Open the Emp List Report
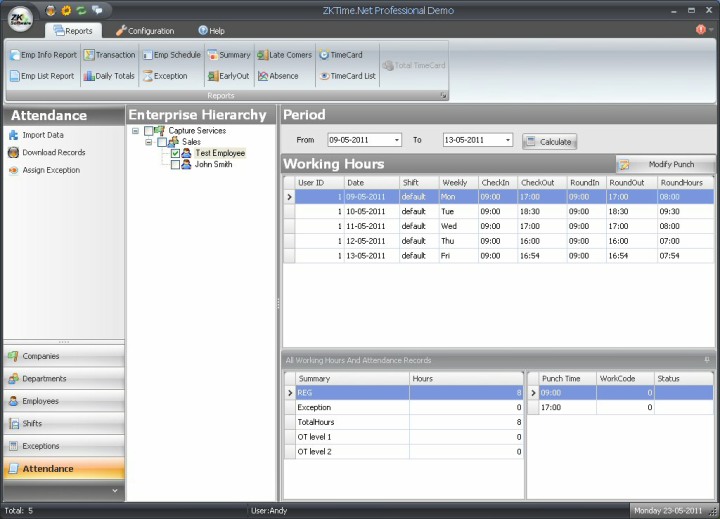The height and width of the screenshot is (519, 720). click(x=42, y=76)
